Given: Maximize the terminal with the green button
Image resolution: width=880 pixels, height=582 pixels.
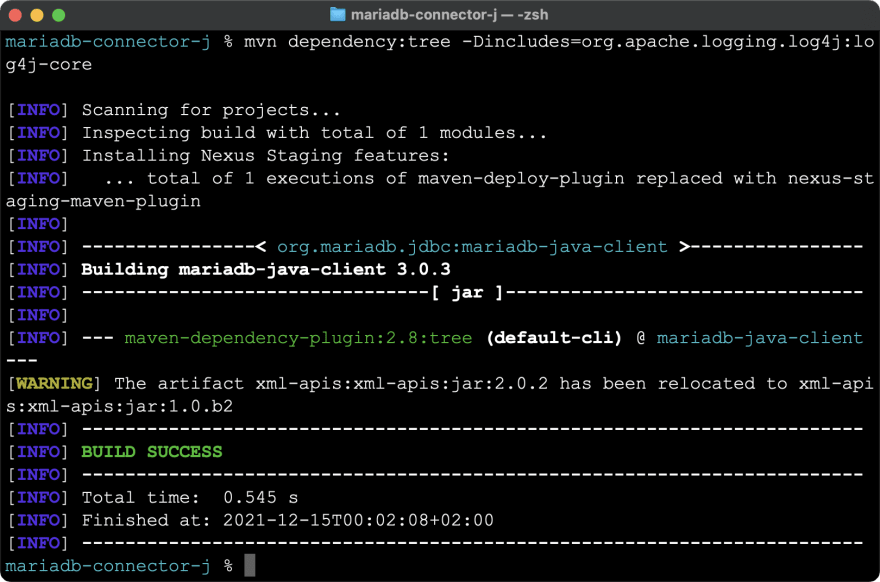Looking at the screenshot, I should (x=59, y=15).
